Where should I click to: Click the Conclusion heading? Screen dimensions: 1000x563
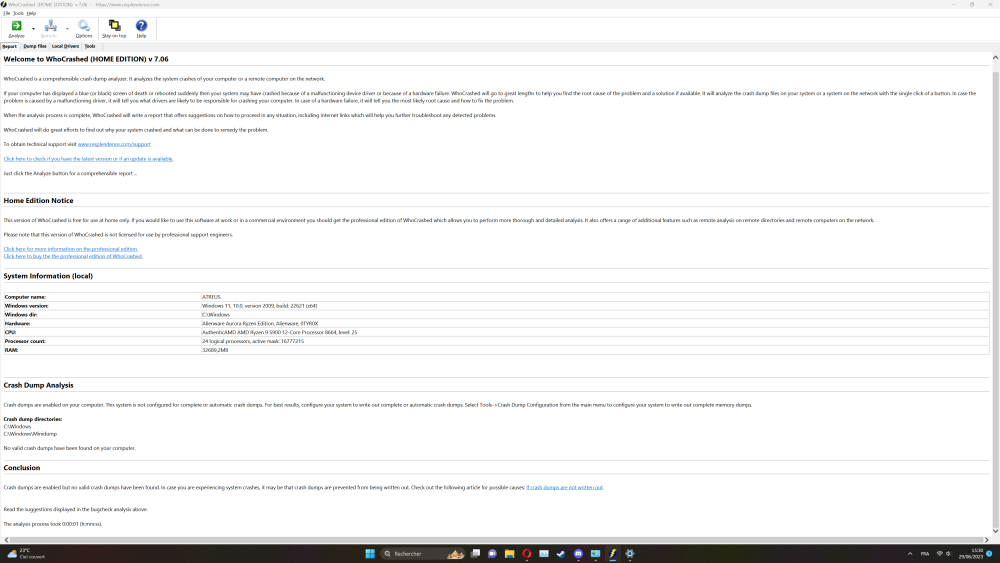(x=22, y=467)
